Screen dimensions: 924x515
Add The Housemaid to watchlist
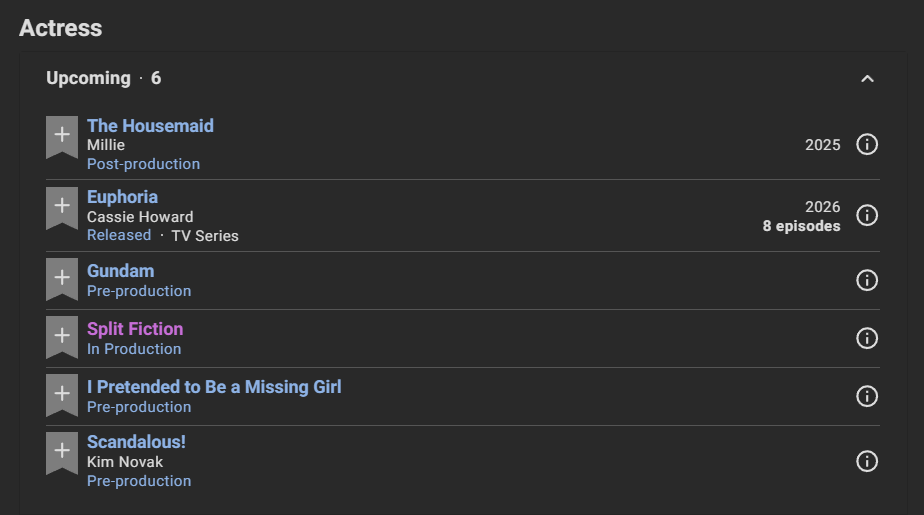(62, 137)
